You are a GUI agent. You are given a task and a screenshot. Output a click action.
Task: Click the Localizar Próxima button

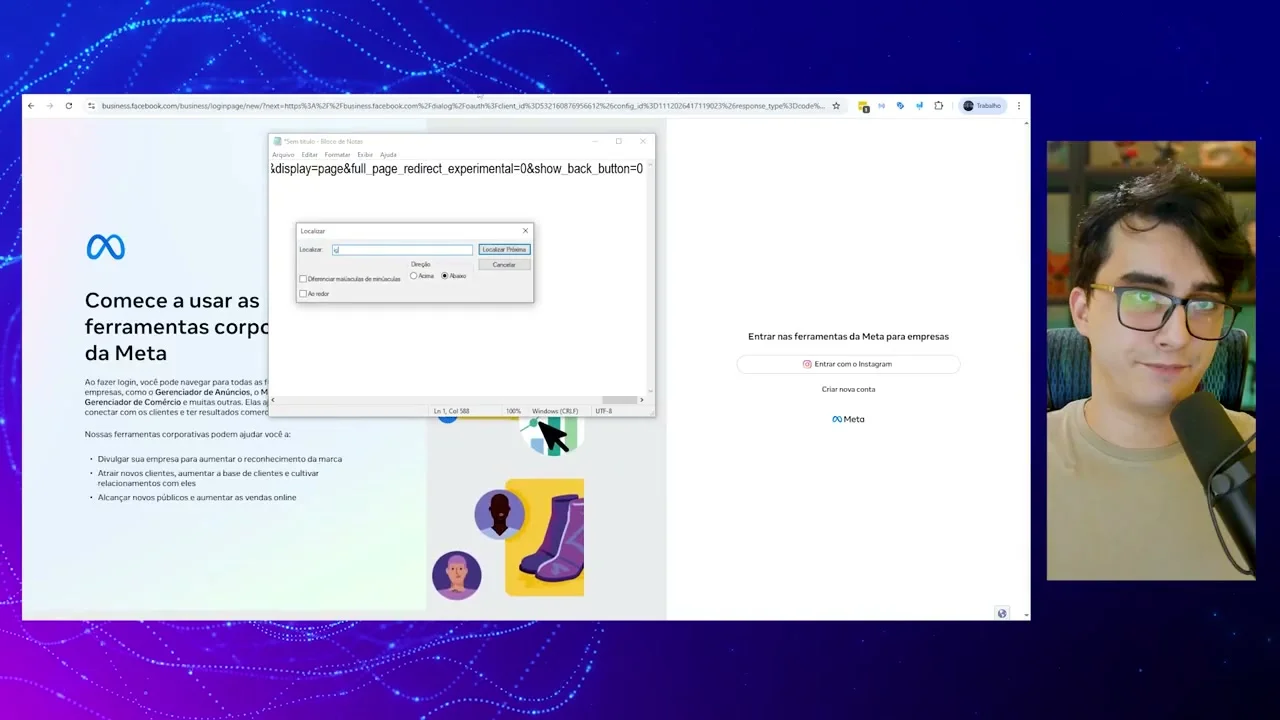(x=504, y=249)
